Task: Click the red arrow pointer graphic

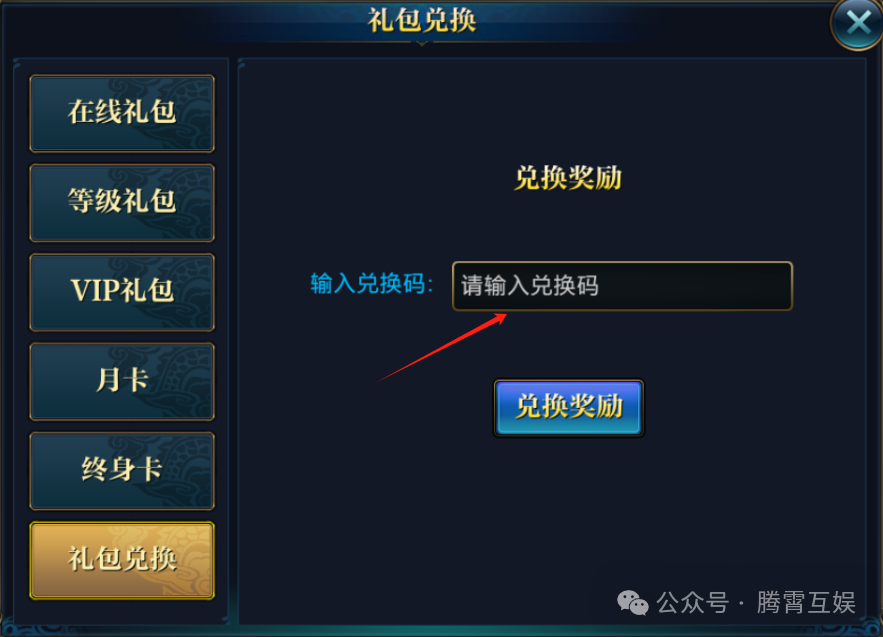Action: coord(442,348)
